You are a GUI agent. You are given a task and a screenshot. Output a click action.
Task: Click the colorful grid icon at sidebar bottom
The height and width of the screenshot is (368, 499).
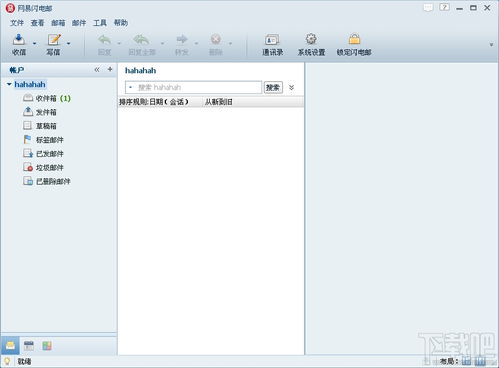click(47, 346)
